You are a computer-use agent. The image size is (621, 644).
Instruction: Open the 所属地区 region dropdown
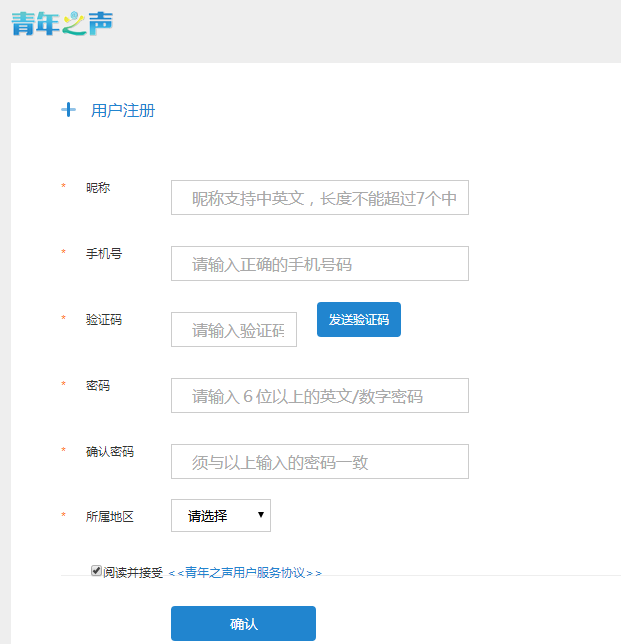tap(221, 516)
